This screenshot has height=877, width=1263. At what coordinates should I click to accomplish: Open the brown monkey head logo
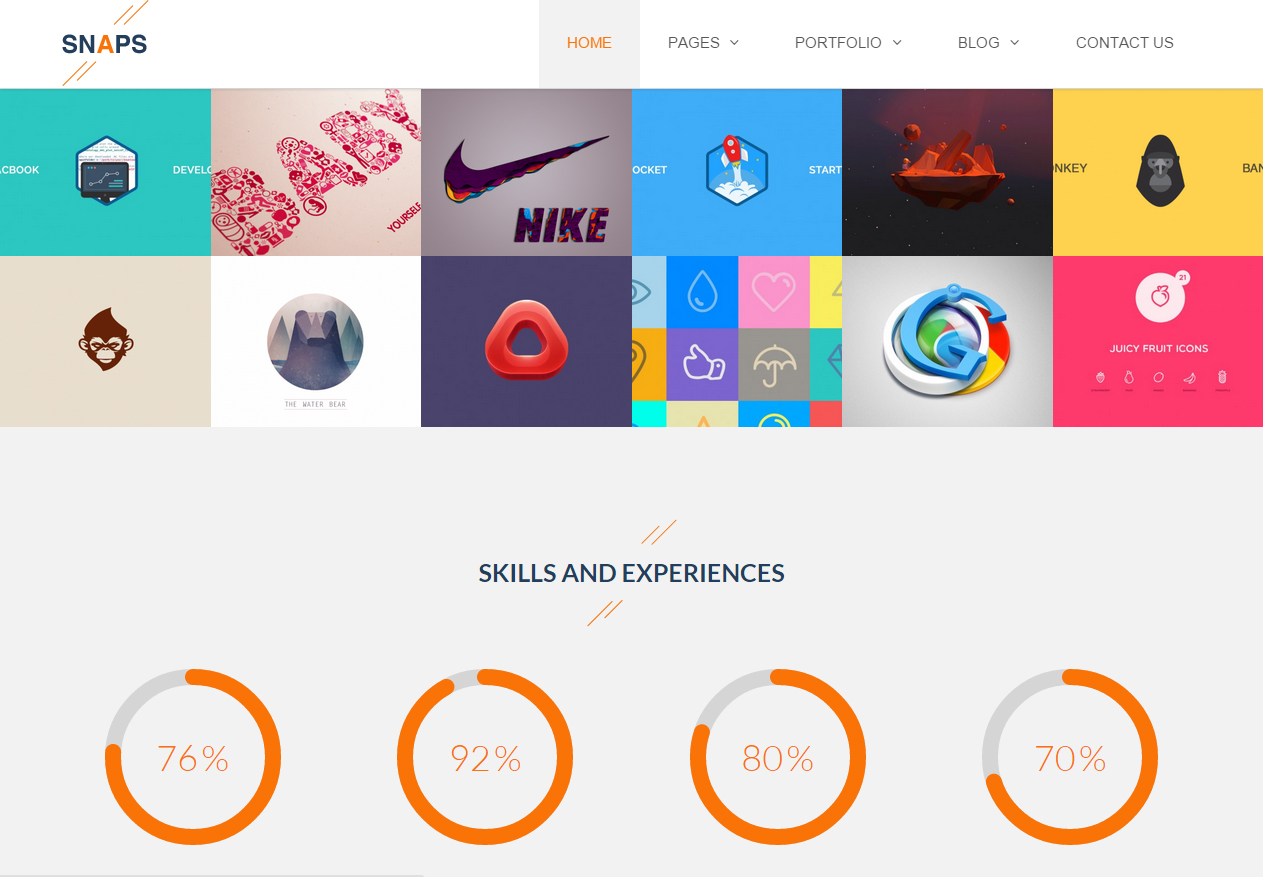(x=106, y=340)
